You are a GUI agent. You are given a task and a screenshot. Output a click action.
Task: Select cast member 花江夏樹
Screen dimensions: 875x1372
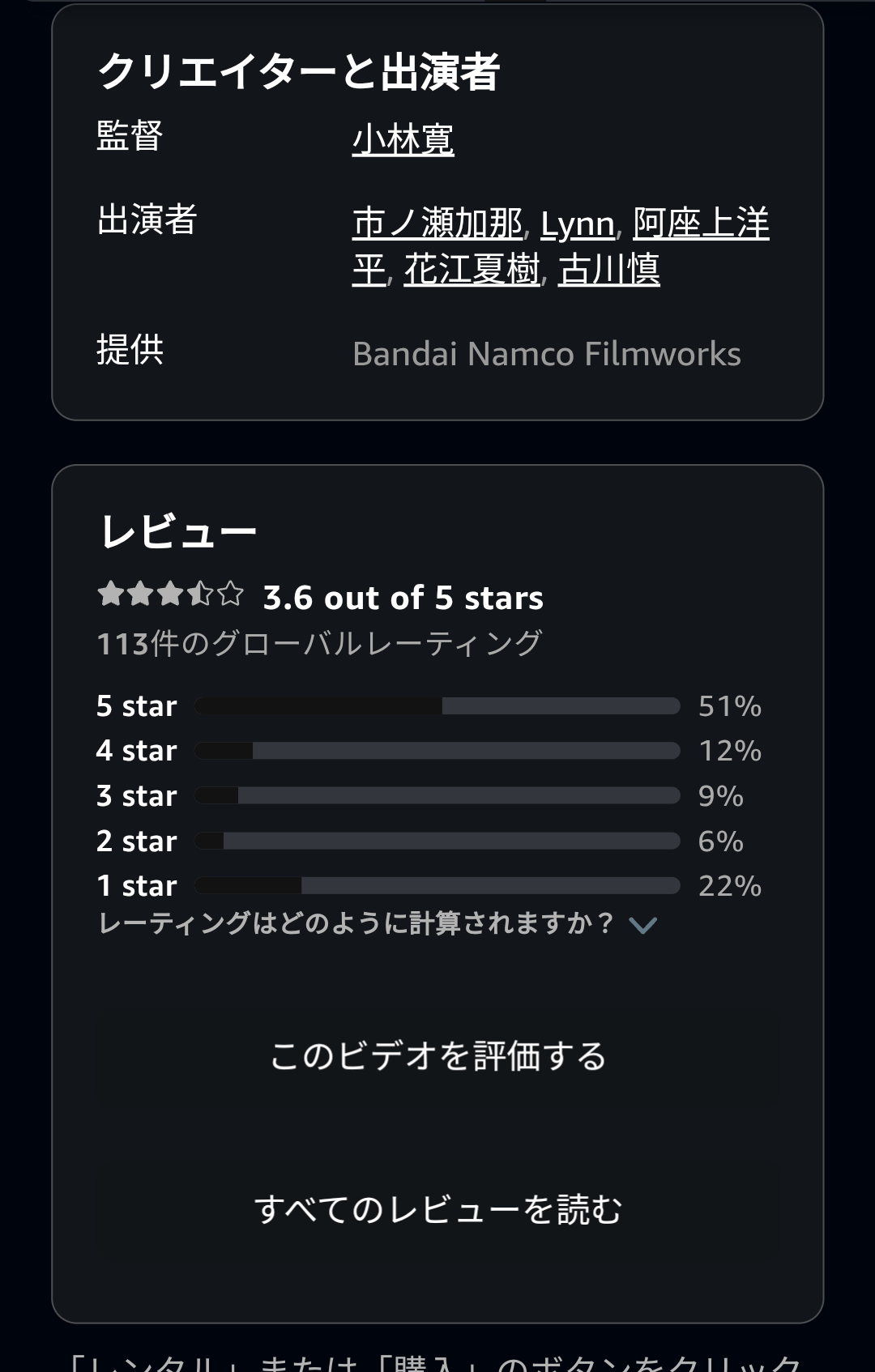[x=472, y=270]
